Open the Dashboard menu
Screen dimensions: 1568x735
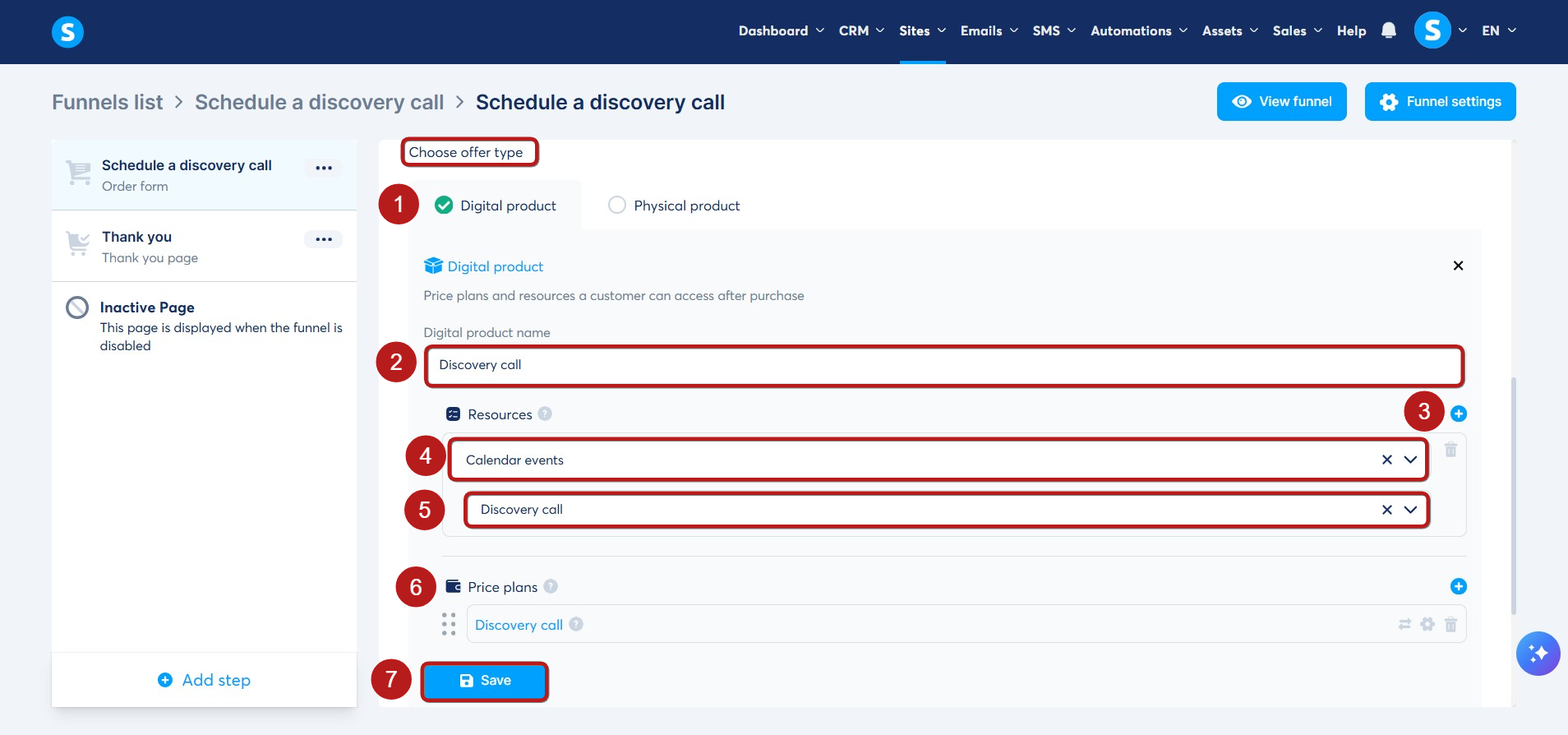point(781,31)
